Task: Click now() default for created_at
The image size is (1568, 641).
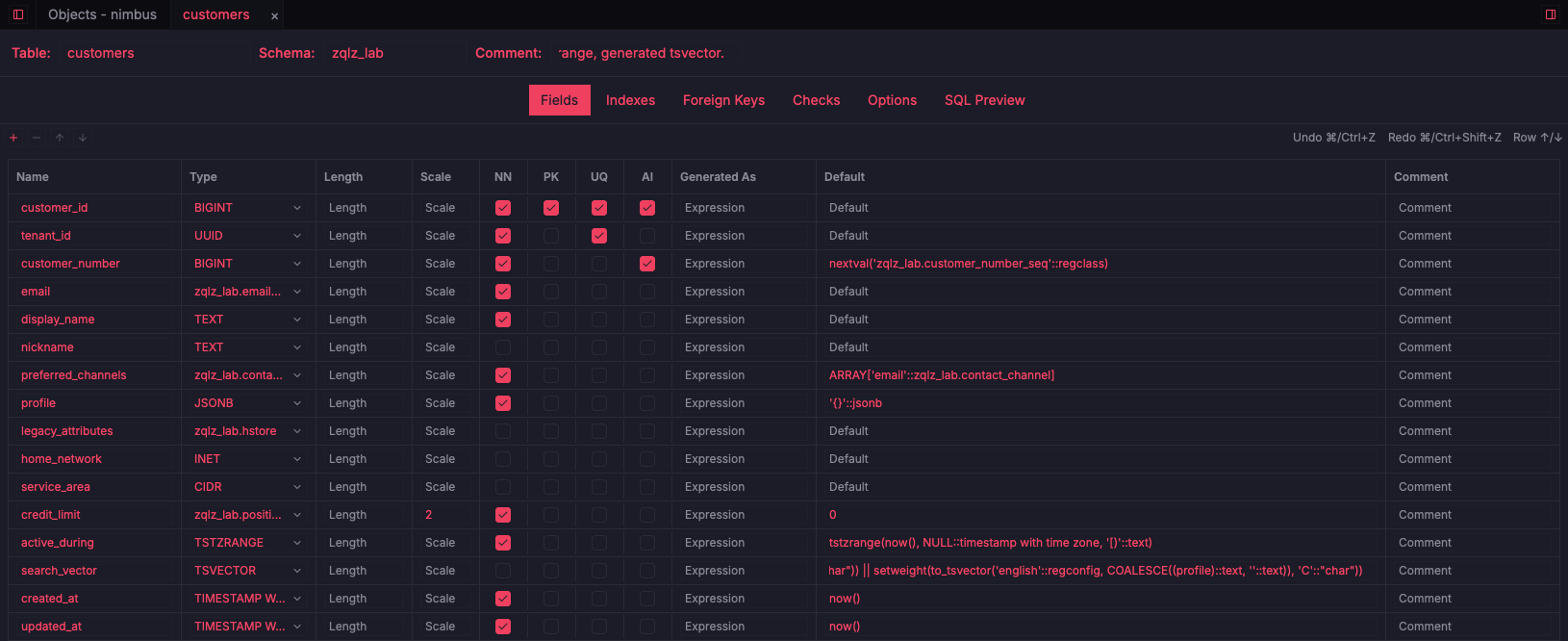Action: [1100, 599]
